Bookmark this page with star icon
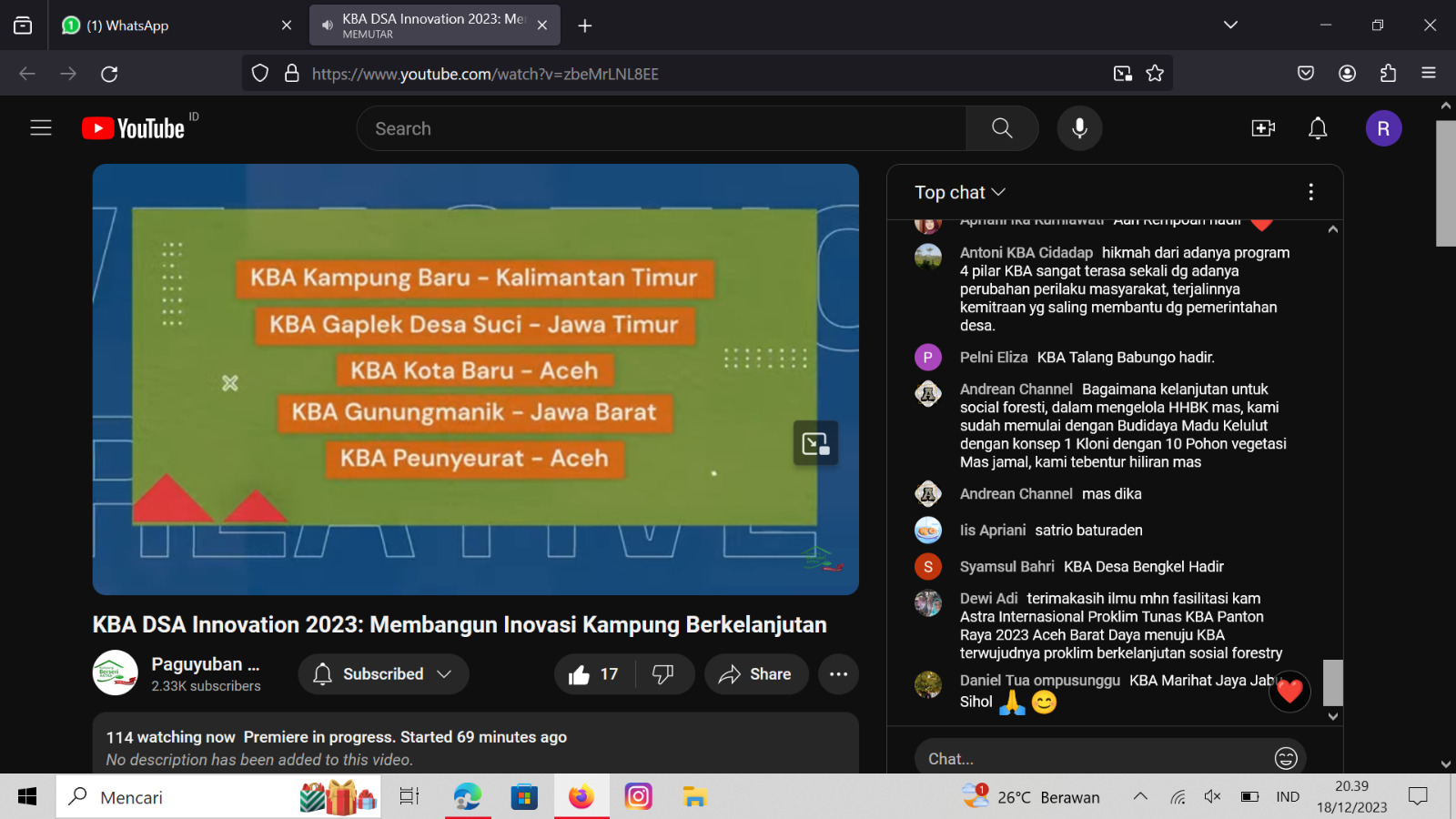1456x819 pixels. [1155, 74]
